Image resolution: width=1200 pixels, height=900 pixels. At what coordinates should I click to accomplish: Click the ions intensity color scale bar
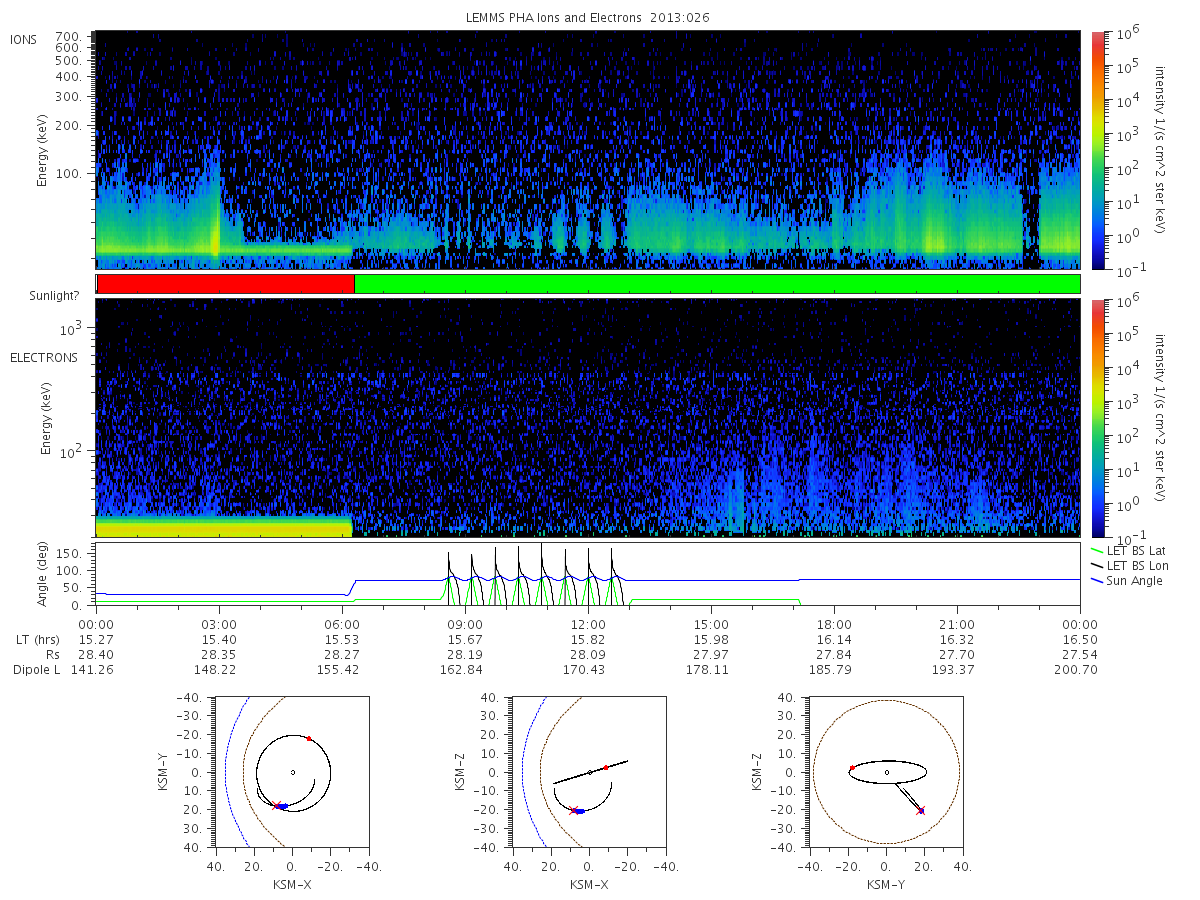[x=1097, y=150]
